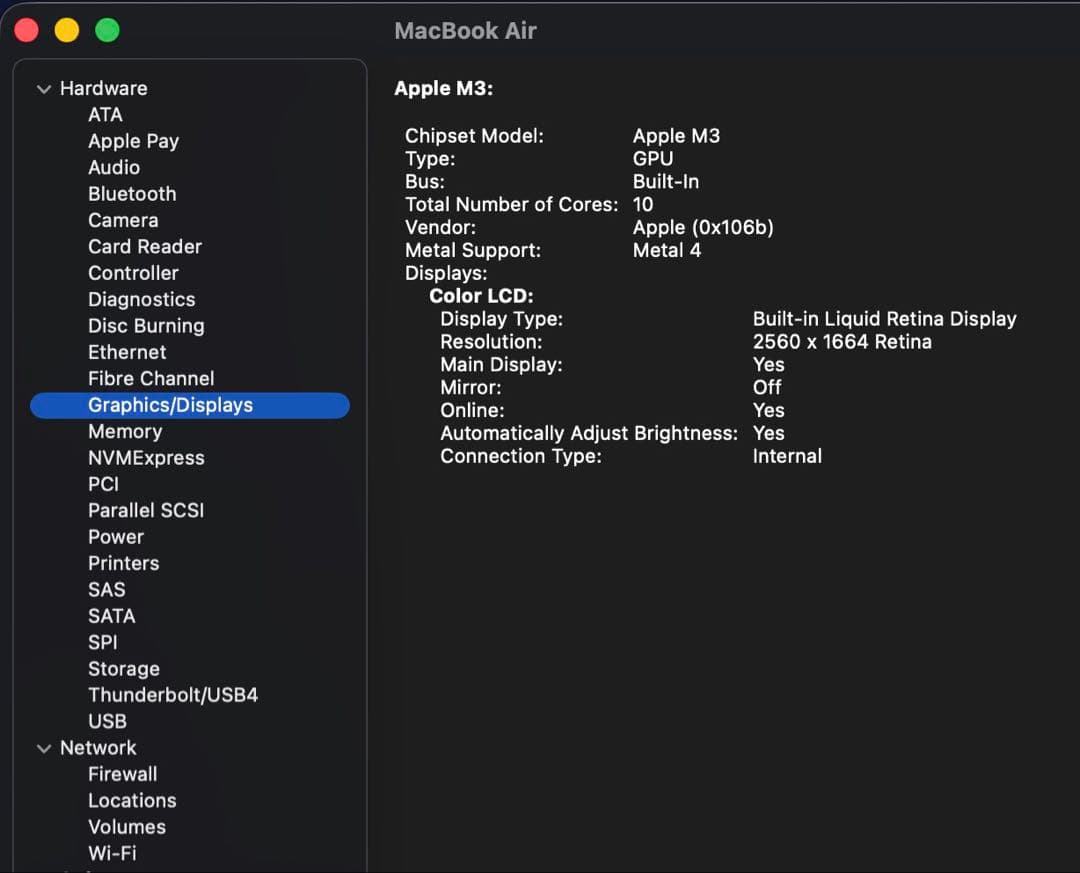The height and width of the screenshot is (873, 1080).
Task: Open Firewall network details
Action: [123, 774]
